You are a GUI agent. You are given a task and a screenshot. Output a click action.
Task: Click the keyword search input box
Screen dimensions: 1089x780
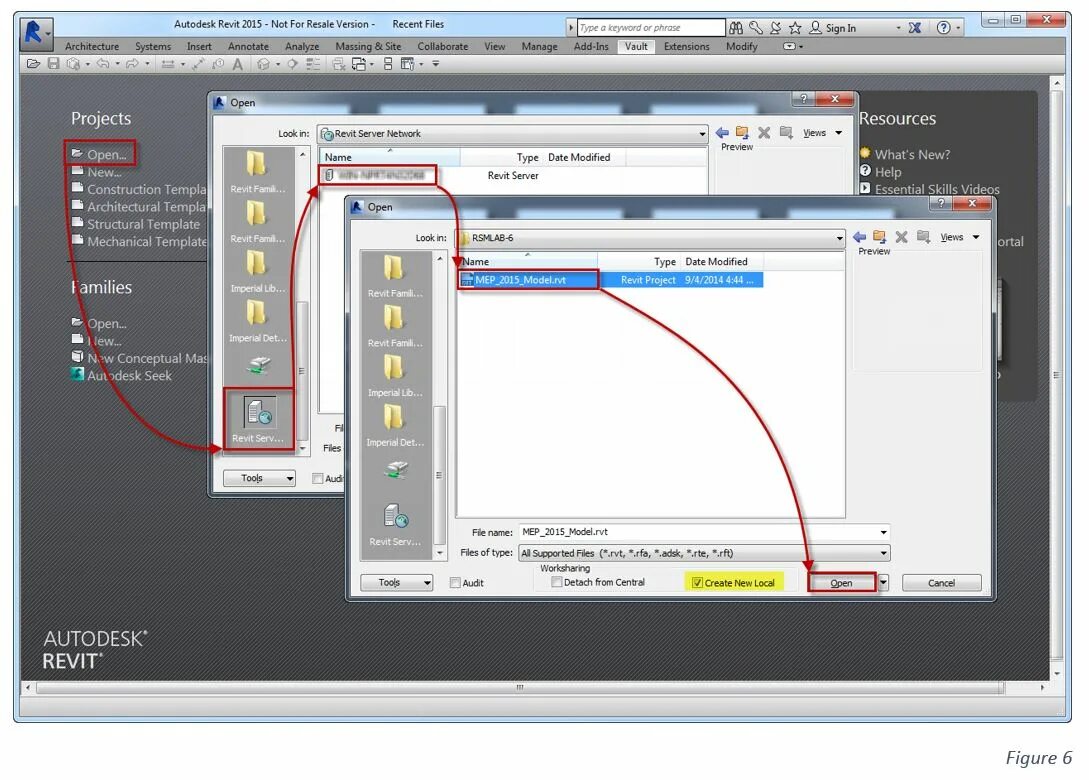651,28
